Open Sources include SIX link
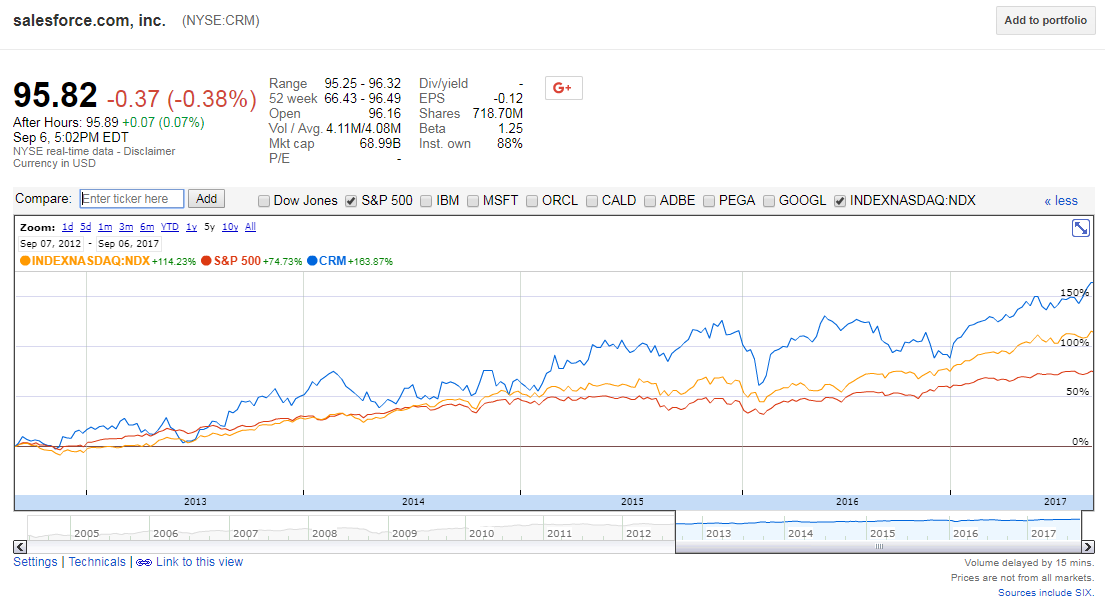Image resolution: width=1105 pixels, height=605 pixels. [x=1046, y=592]
